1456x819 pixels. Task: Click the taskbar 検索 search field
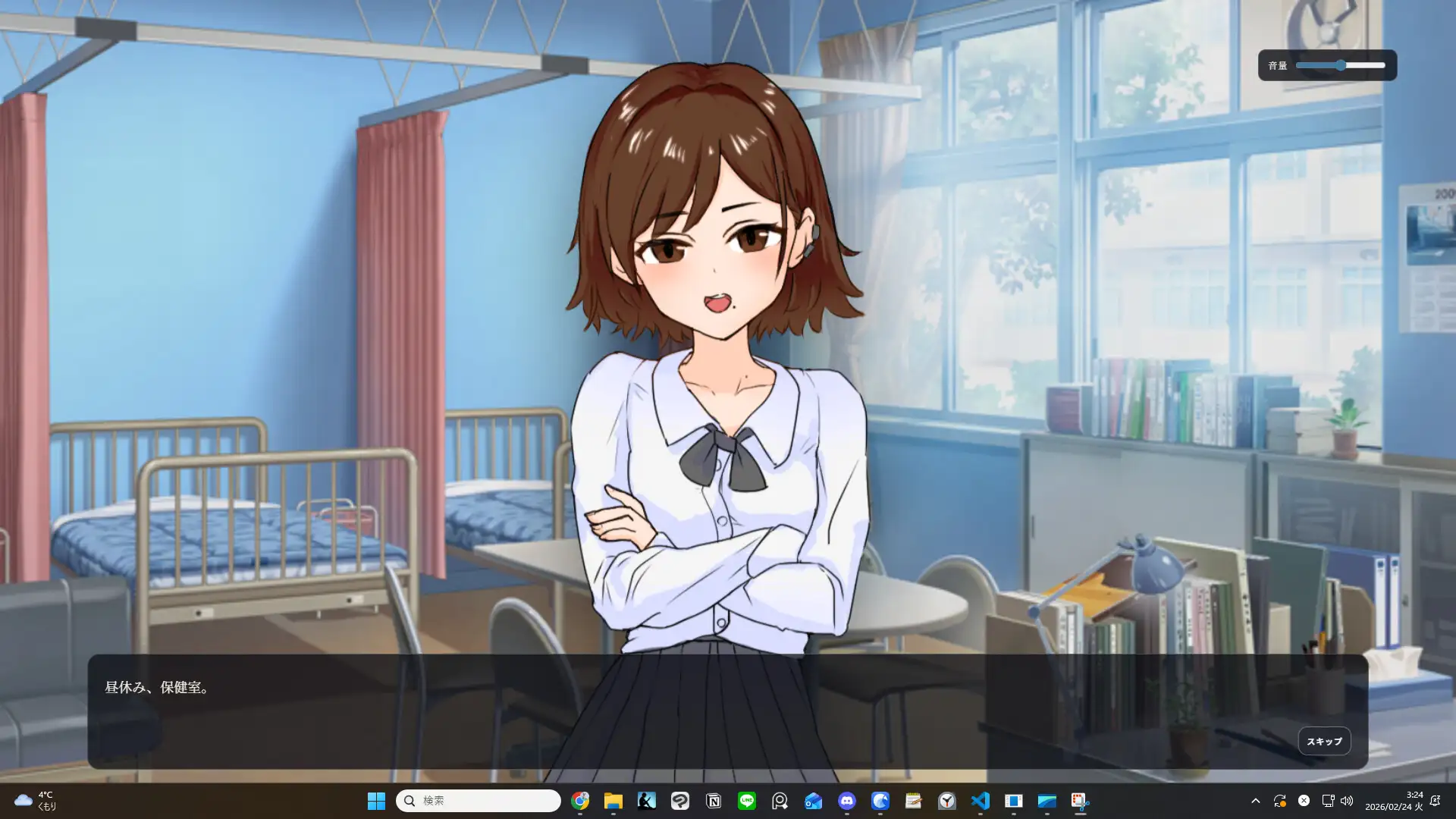[478, 801]
